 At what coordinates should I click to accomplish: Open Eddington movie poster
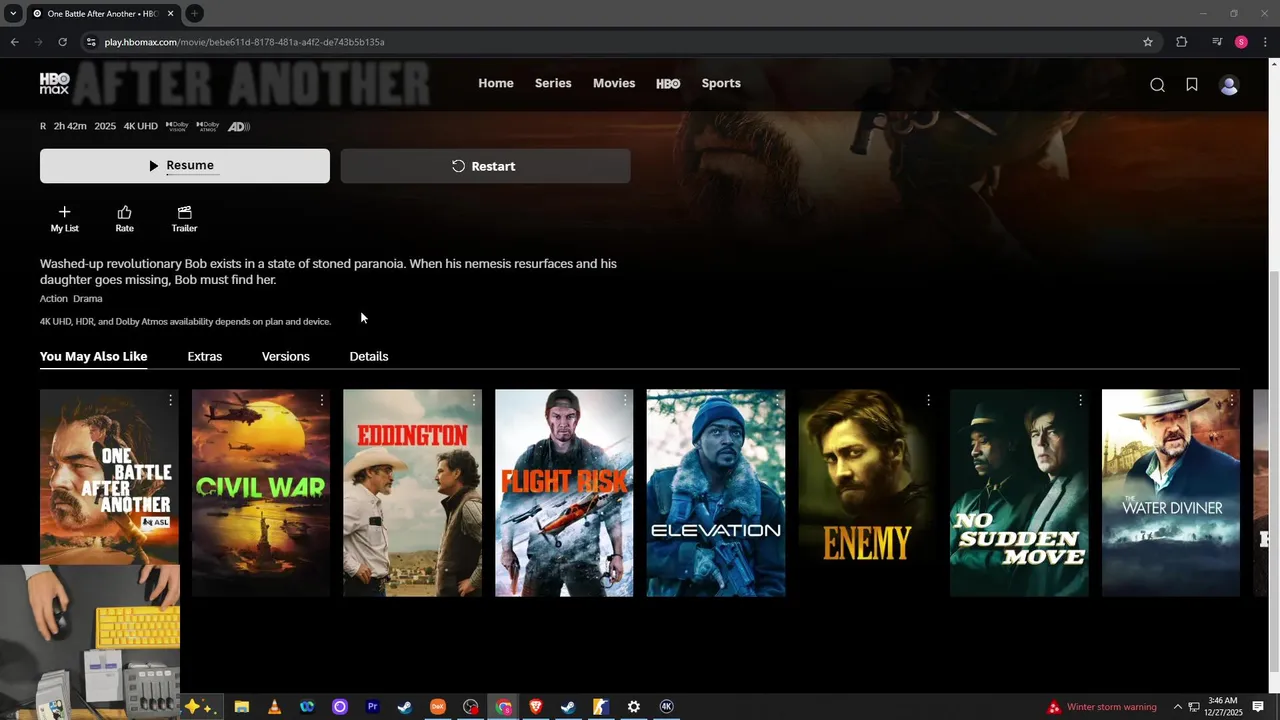[412, 493]
